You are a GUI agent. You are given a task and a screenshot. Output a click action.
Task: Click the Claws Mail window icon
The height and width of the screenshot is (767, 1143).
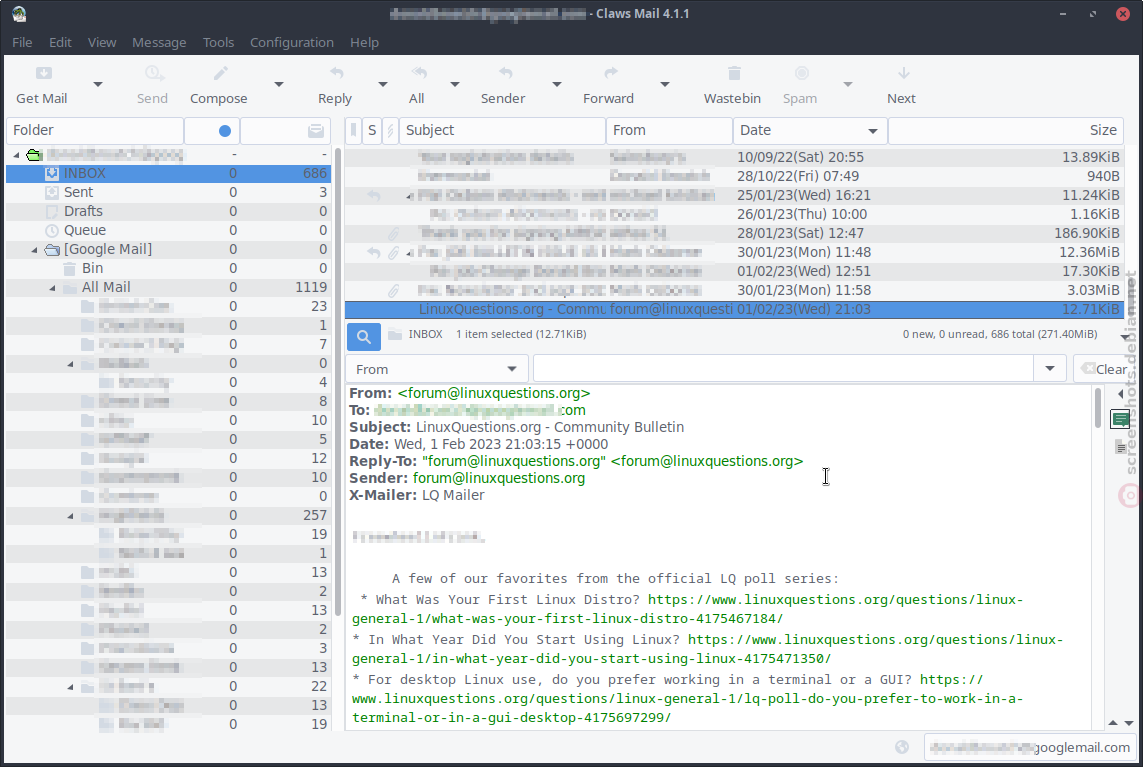[x=20, y=14]
